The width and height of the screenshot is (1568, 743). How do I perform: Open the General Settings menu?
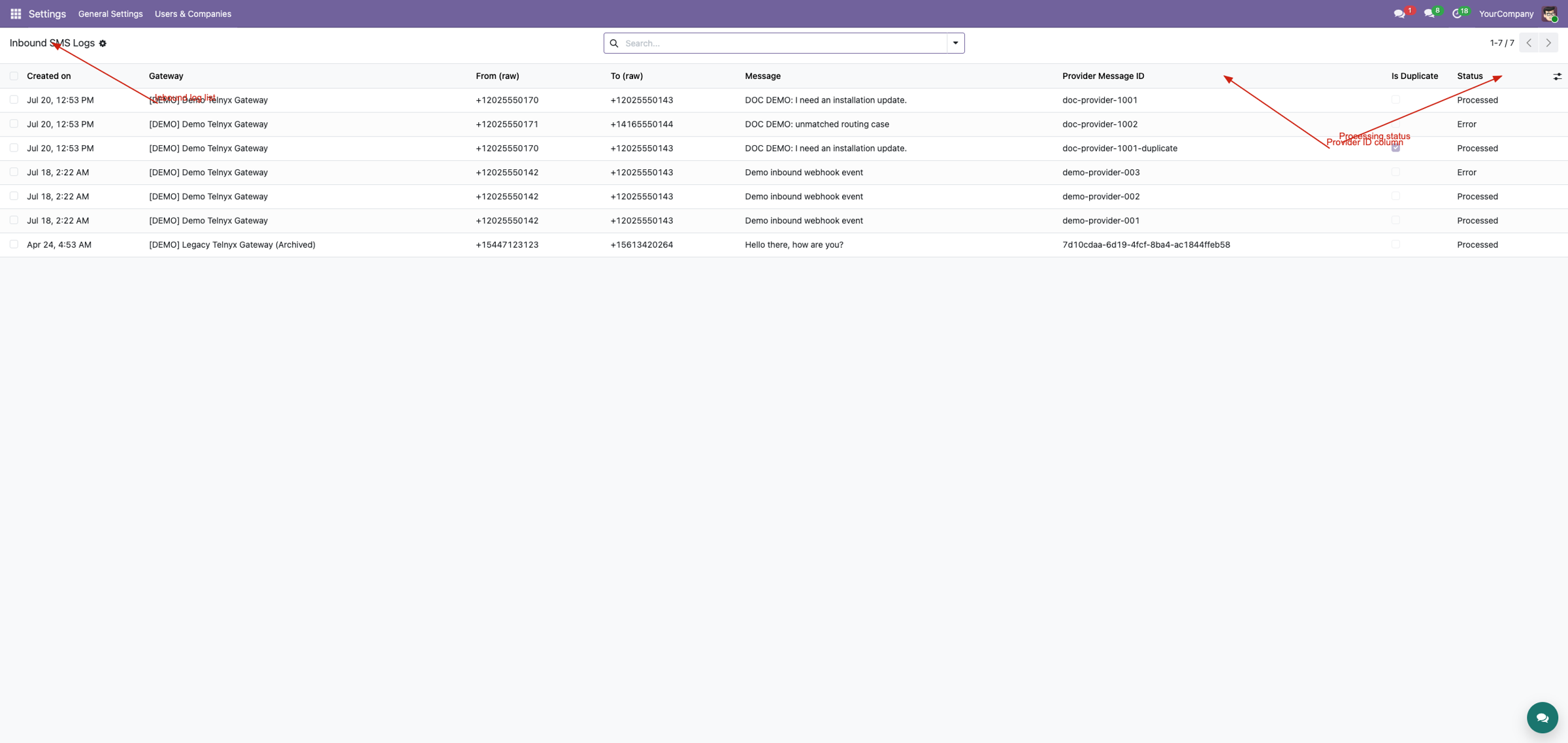click(110, 14)
